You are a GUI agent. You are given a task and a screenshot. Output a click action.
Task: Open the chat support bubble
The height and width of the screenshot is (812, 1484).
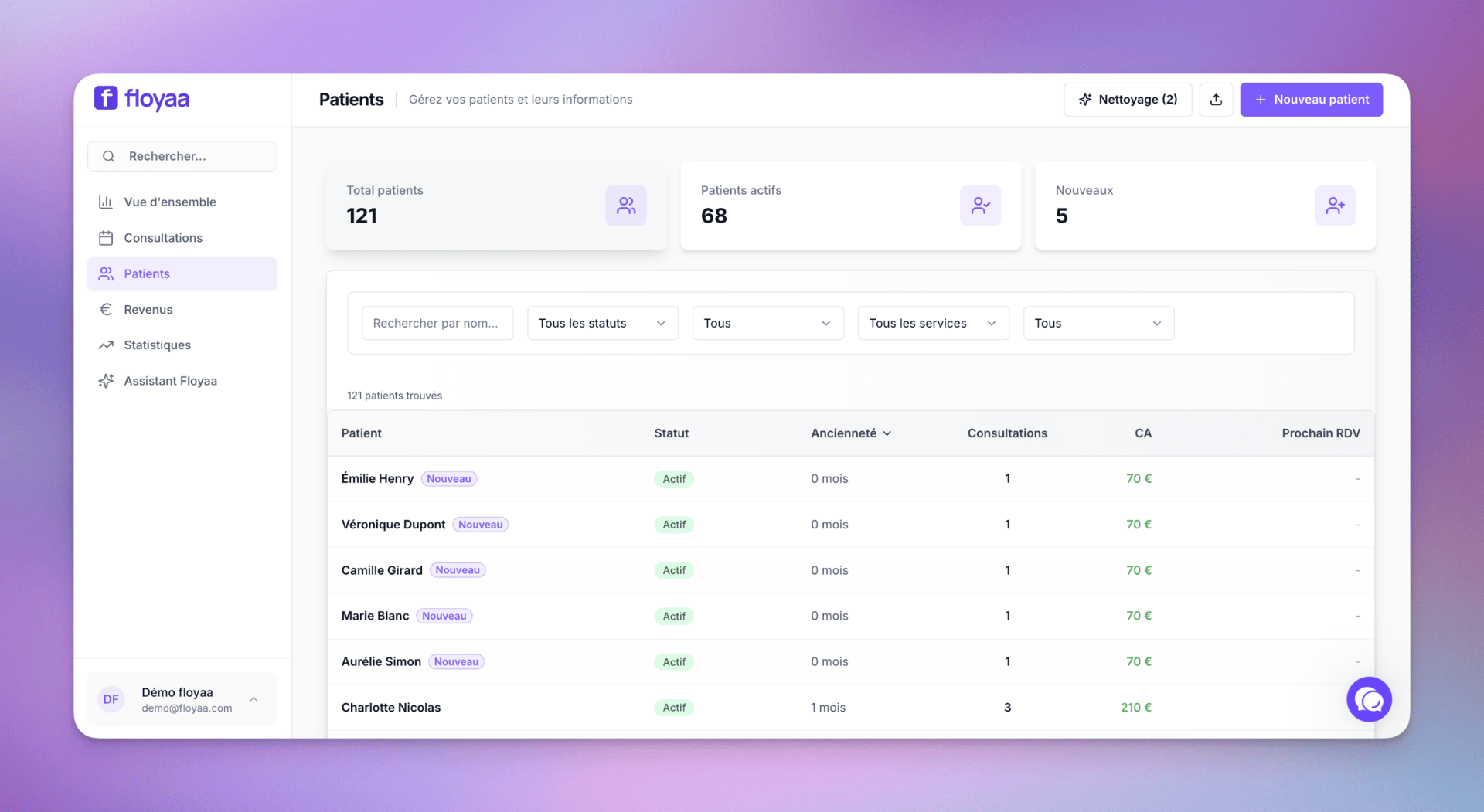[1369, 700]
